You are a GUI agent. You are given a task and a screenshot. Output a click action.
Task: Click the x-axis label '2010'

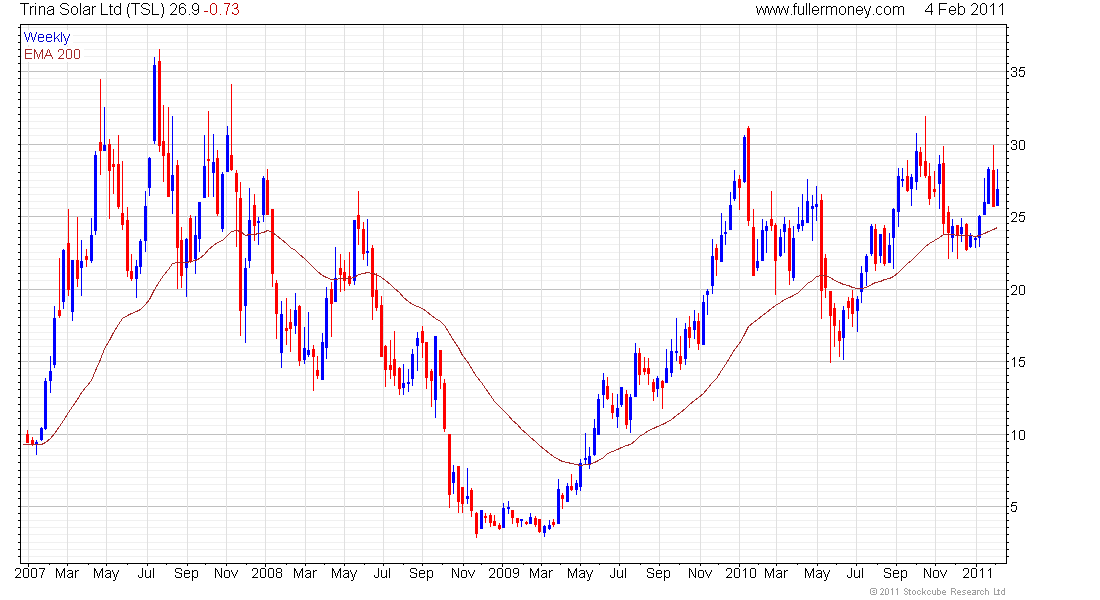tap(741, 573)
